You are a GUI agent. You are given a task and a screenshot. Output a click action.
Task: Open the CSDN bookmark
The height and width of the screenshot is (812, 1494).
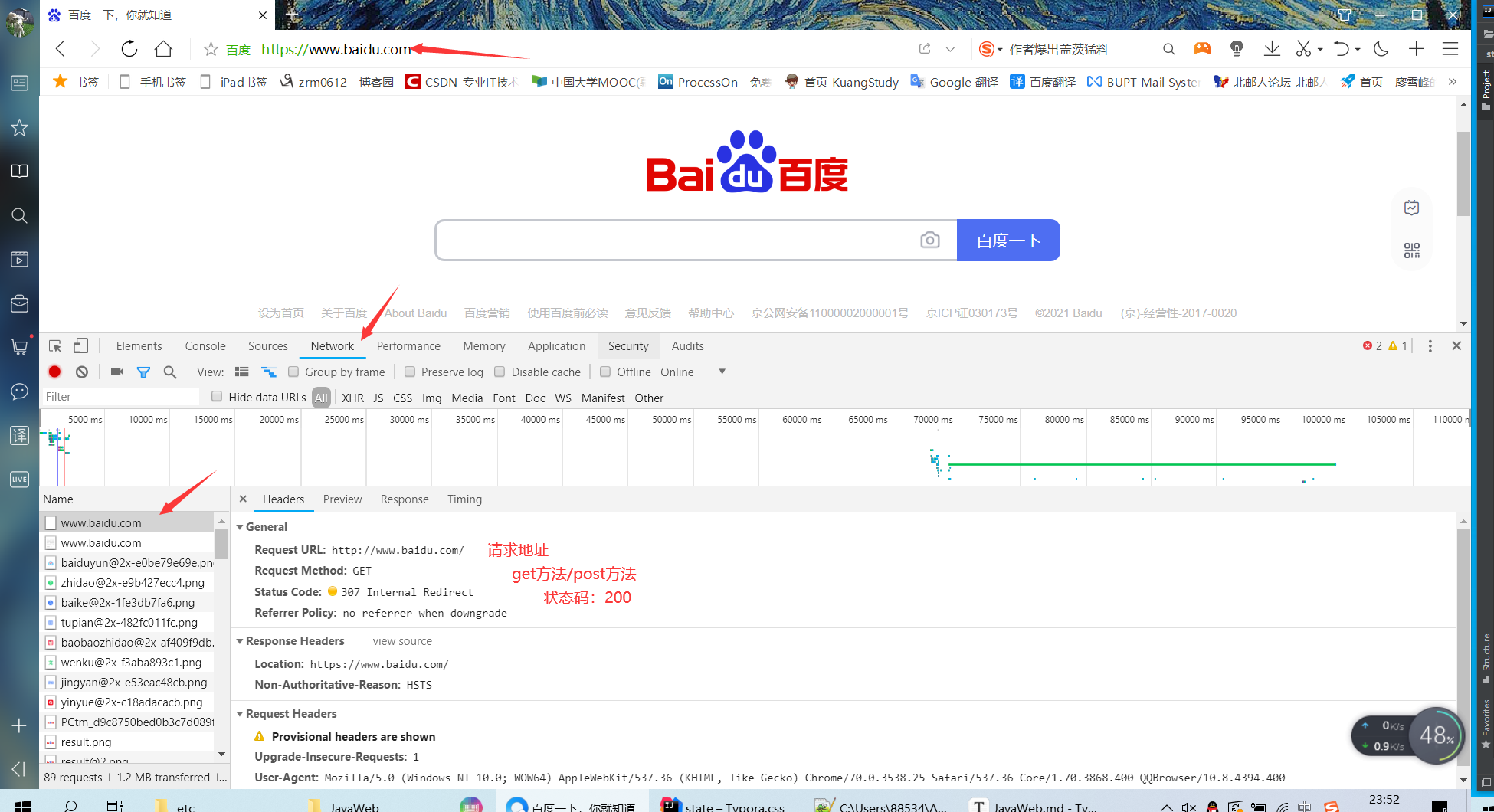pyautogui.click(x=462, y=82)
